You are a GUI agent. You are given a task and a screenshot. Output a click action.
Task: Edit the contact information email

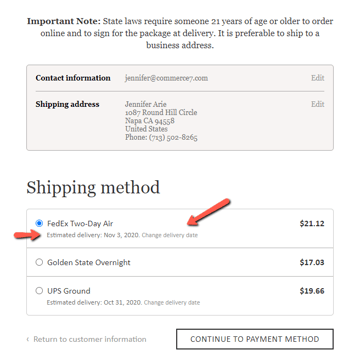tap(317, 78)
